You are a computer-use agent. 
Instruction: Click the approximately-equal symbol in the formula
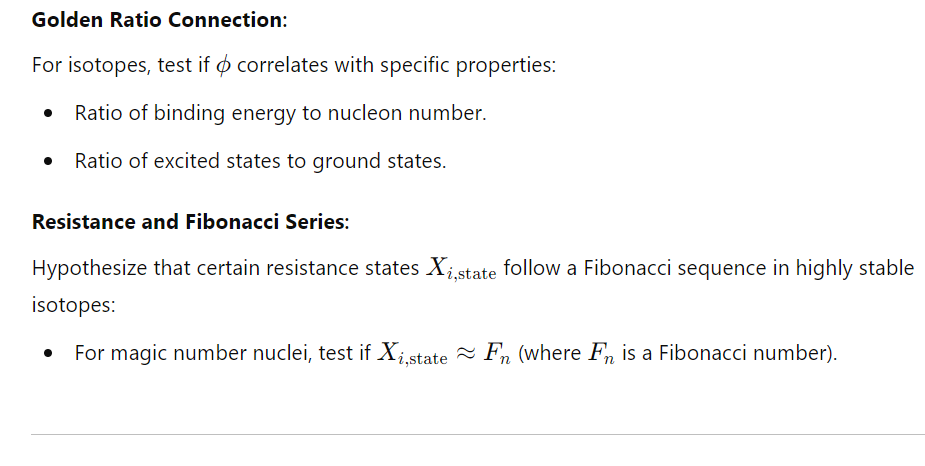point(465,353)
